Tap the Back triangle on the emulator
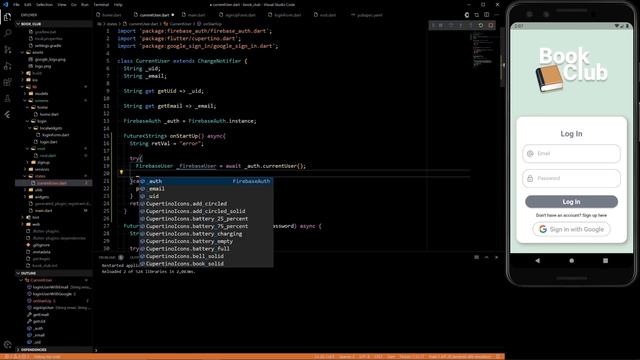Screen dimensions: 640x360 [538, 260]
